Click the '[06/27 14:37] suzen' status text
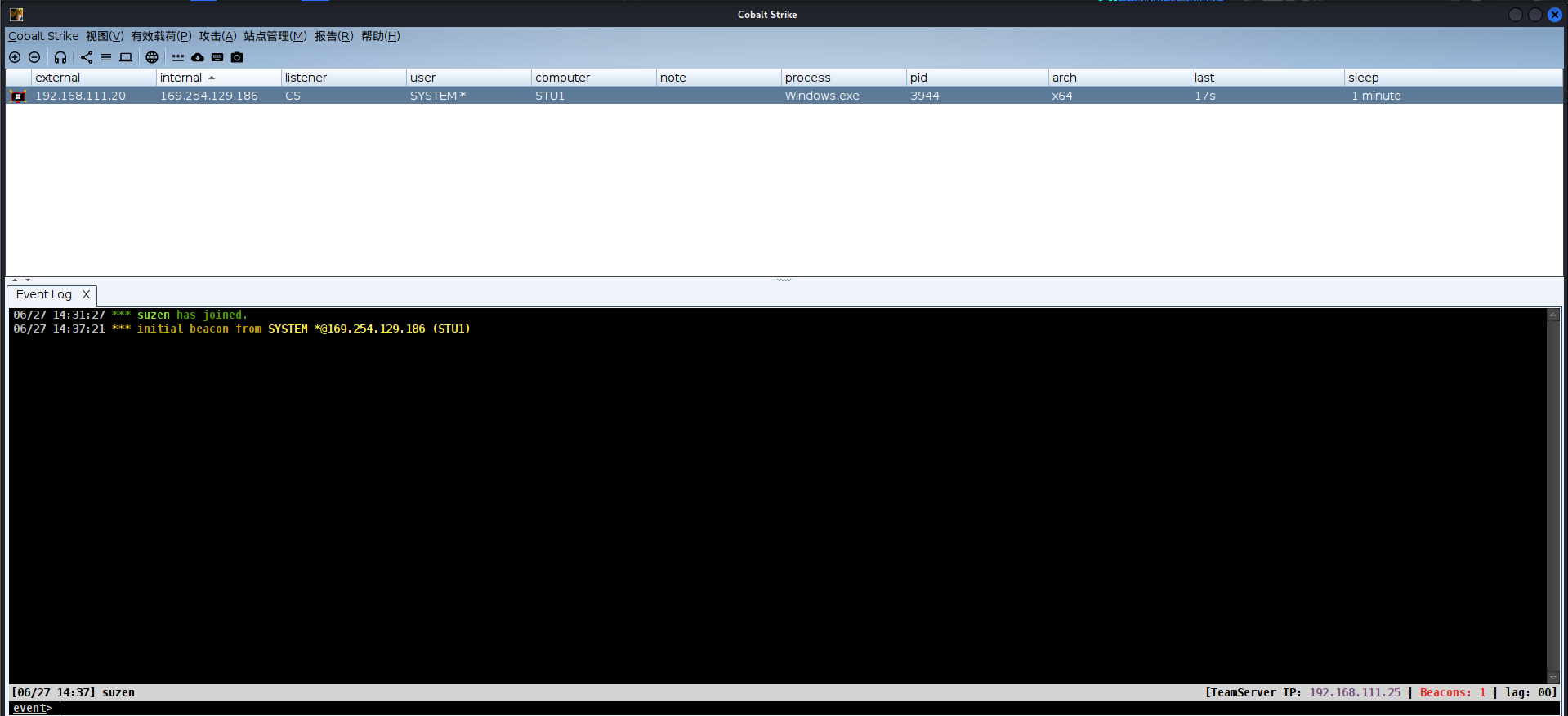Viewport: 1568px width, 716px height. pyautogui.click(x=73, y=692)
